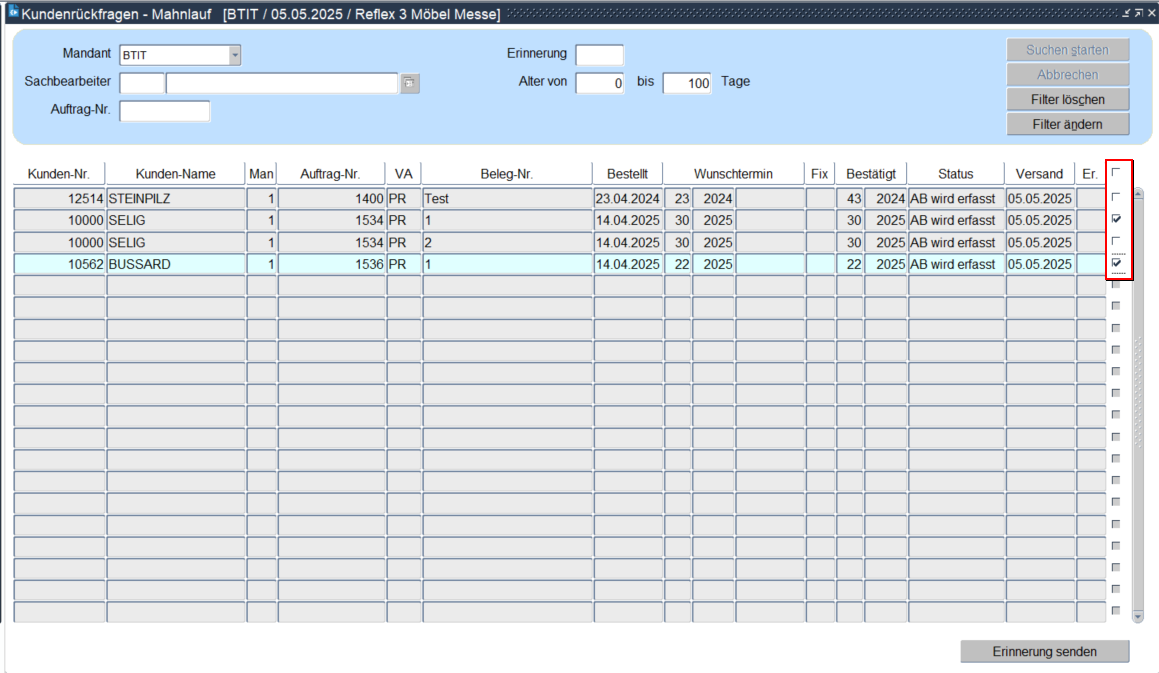Click the Filter löschen button
The height and width of the screenshot is (673, 1159).
click(x=1068, y=99)
